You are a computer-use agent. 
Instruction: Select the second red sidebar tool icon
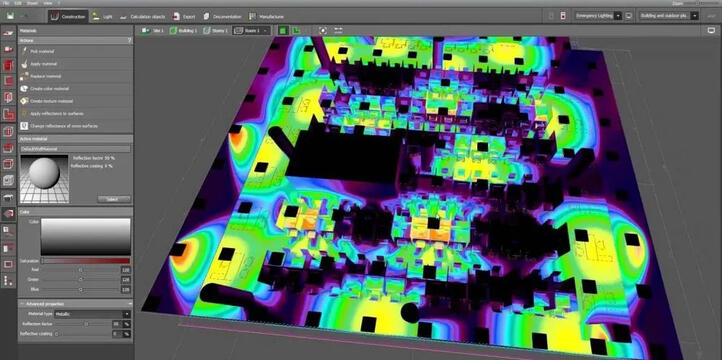click(x=8, y=49)
